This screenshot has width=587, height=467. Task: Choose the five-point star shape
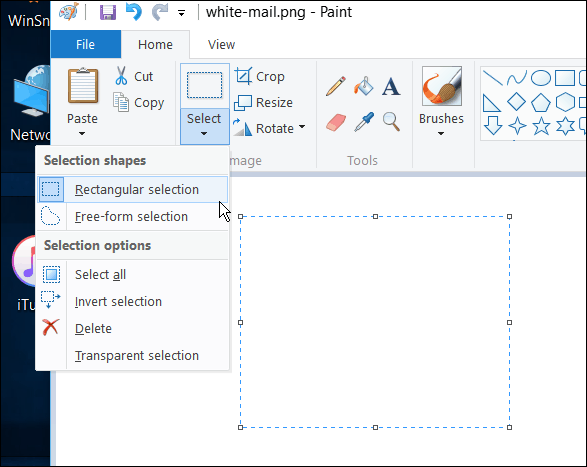541,125
